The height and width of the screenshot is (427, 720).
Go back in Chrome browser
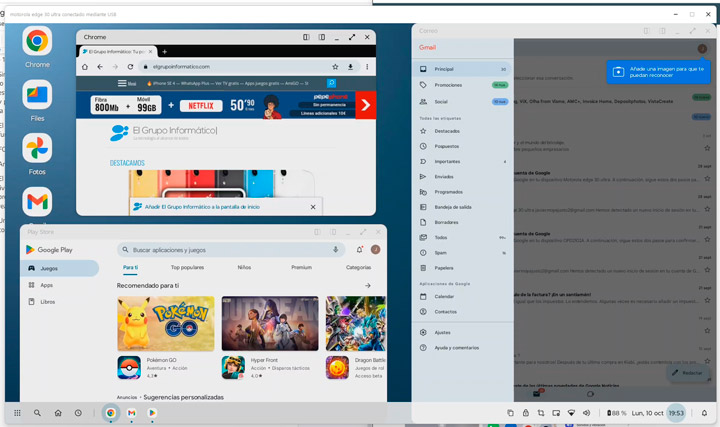[100, 67]
